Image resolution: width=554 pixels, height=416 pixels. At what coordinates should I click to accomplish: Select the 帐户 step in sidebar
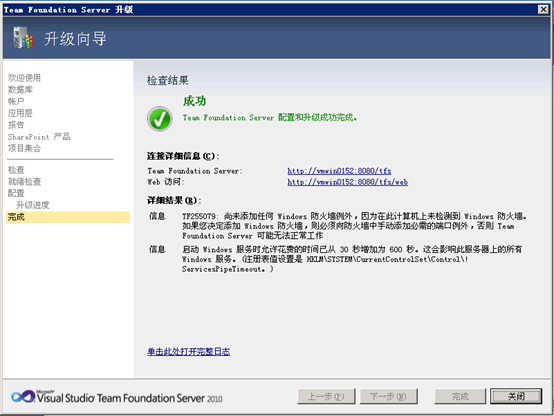click(16, 101)
